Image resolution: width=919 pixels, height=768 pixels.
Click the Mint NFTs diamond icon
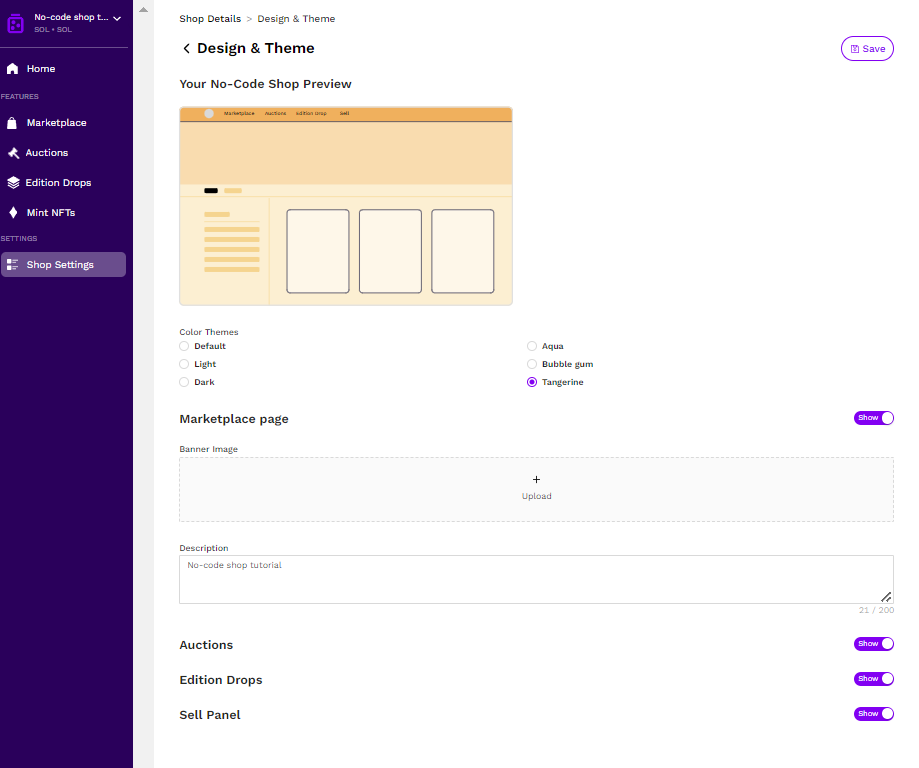point(13,213)
